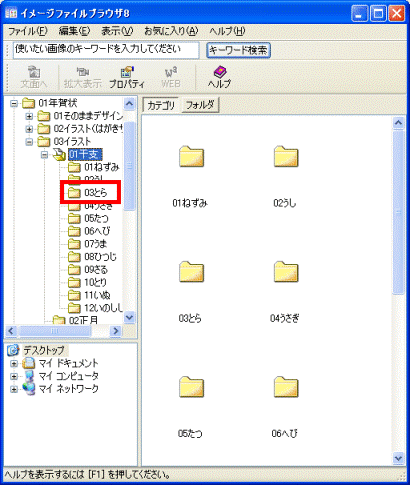
Task: Click the マイ ネットワーク icon
Action: coord(29,389)
